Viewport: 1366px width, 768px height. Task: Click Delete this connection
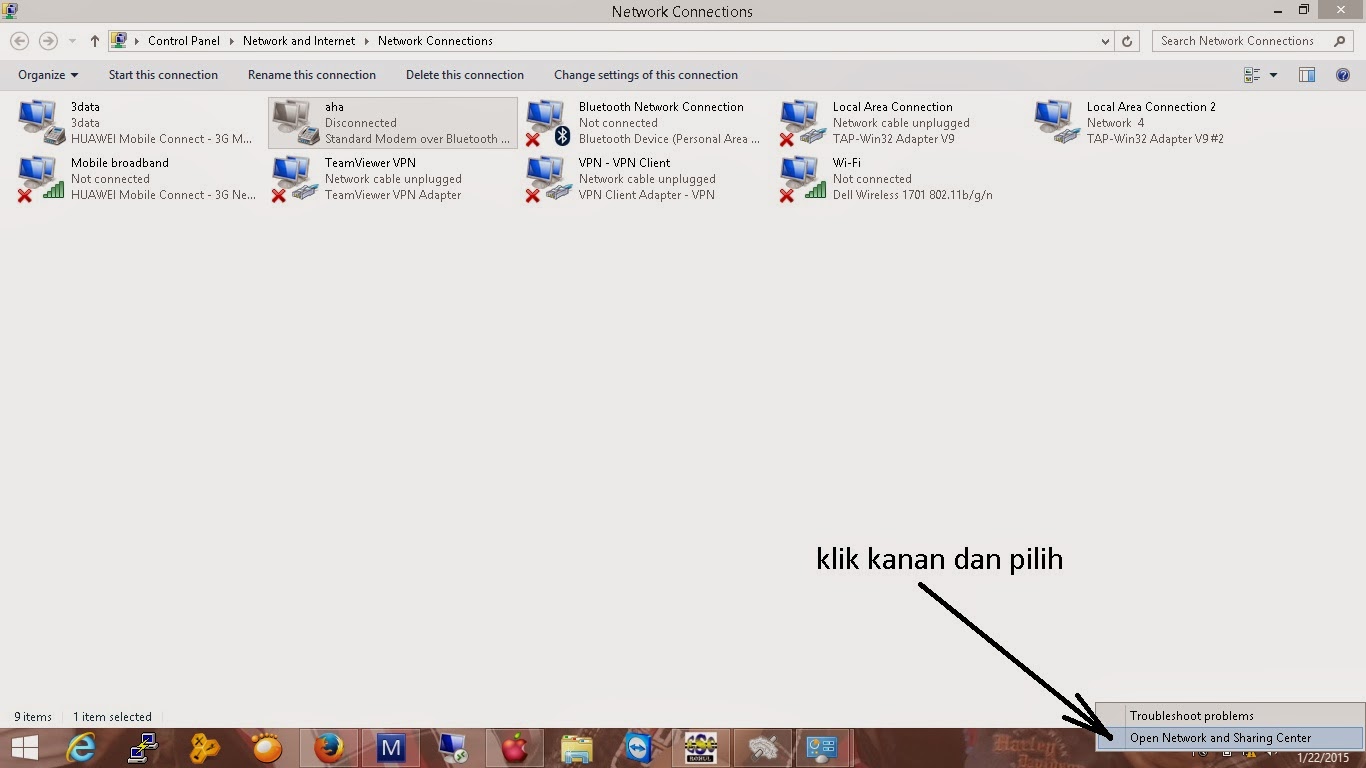pyautogui.click(x=464, y=75)
